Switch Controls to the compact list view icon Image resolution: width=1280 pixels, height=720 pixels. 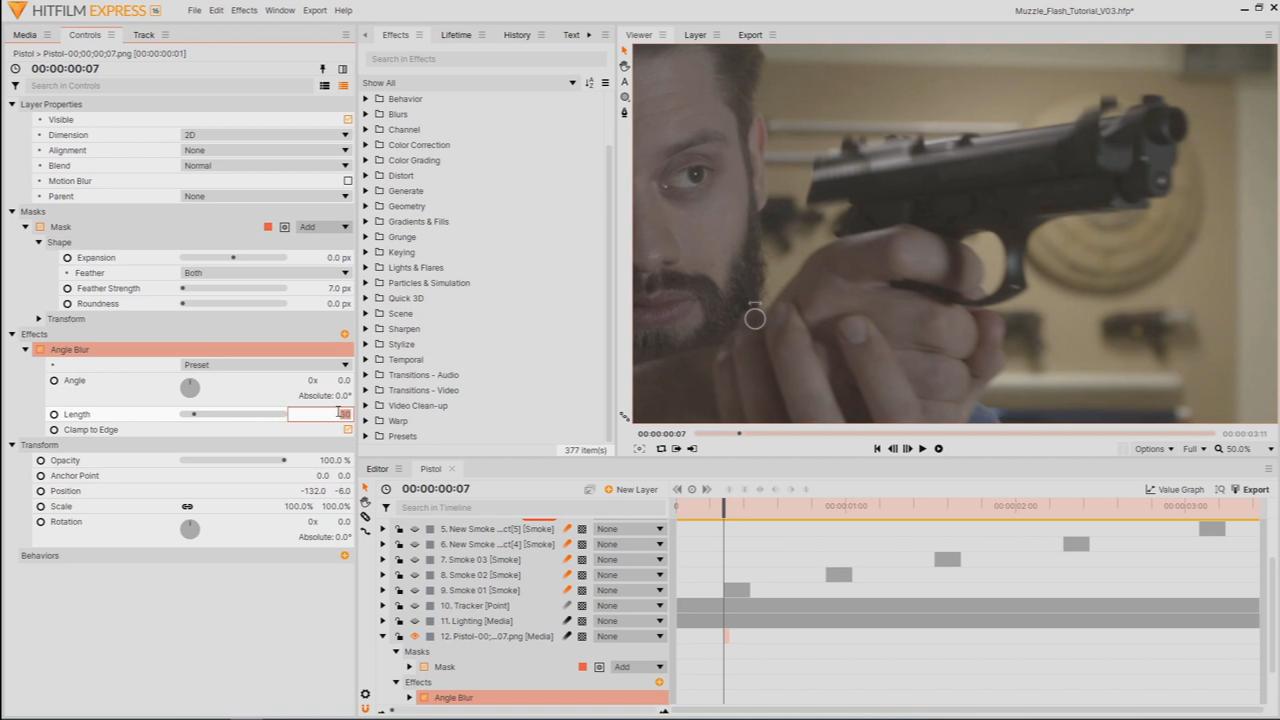324,86
